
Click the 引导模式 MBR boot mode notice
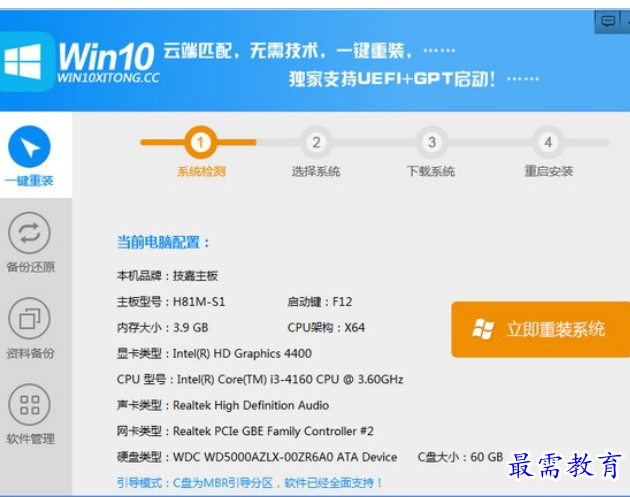pyautogui.click(x=250, y=483)
